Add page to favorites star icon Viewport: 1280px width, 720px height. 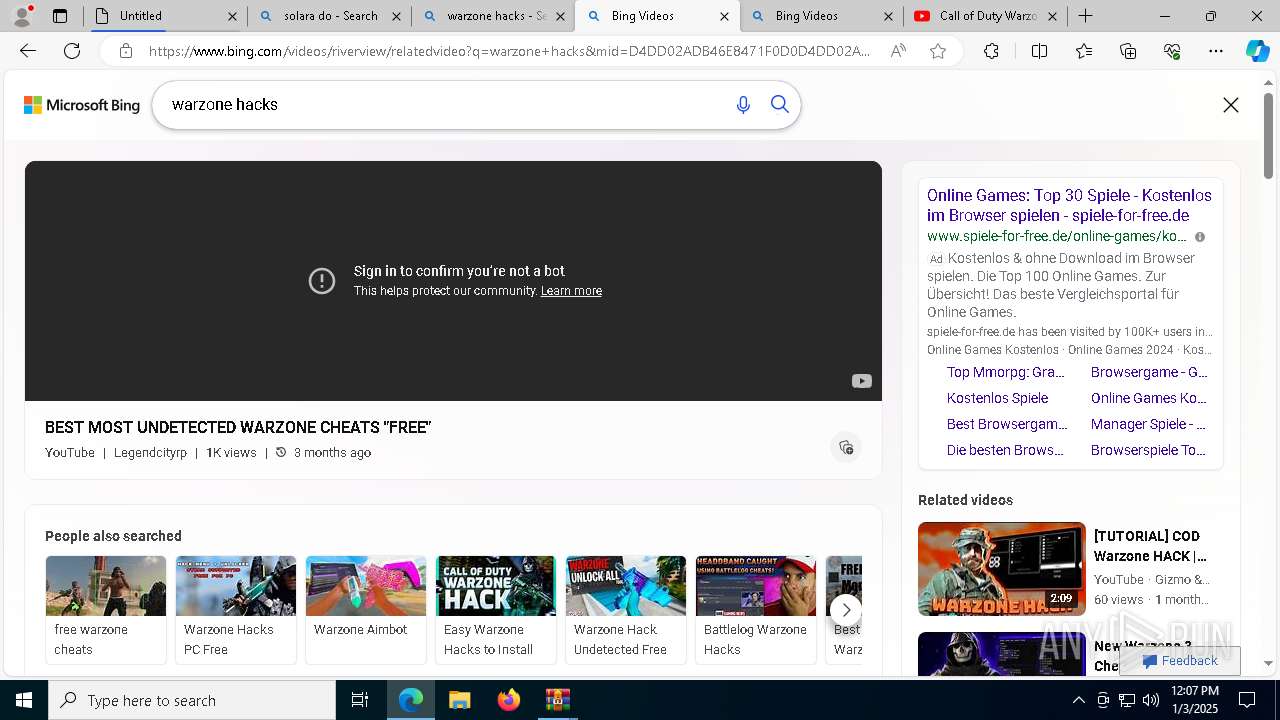[x=938, y=51]
